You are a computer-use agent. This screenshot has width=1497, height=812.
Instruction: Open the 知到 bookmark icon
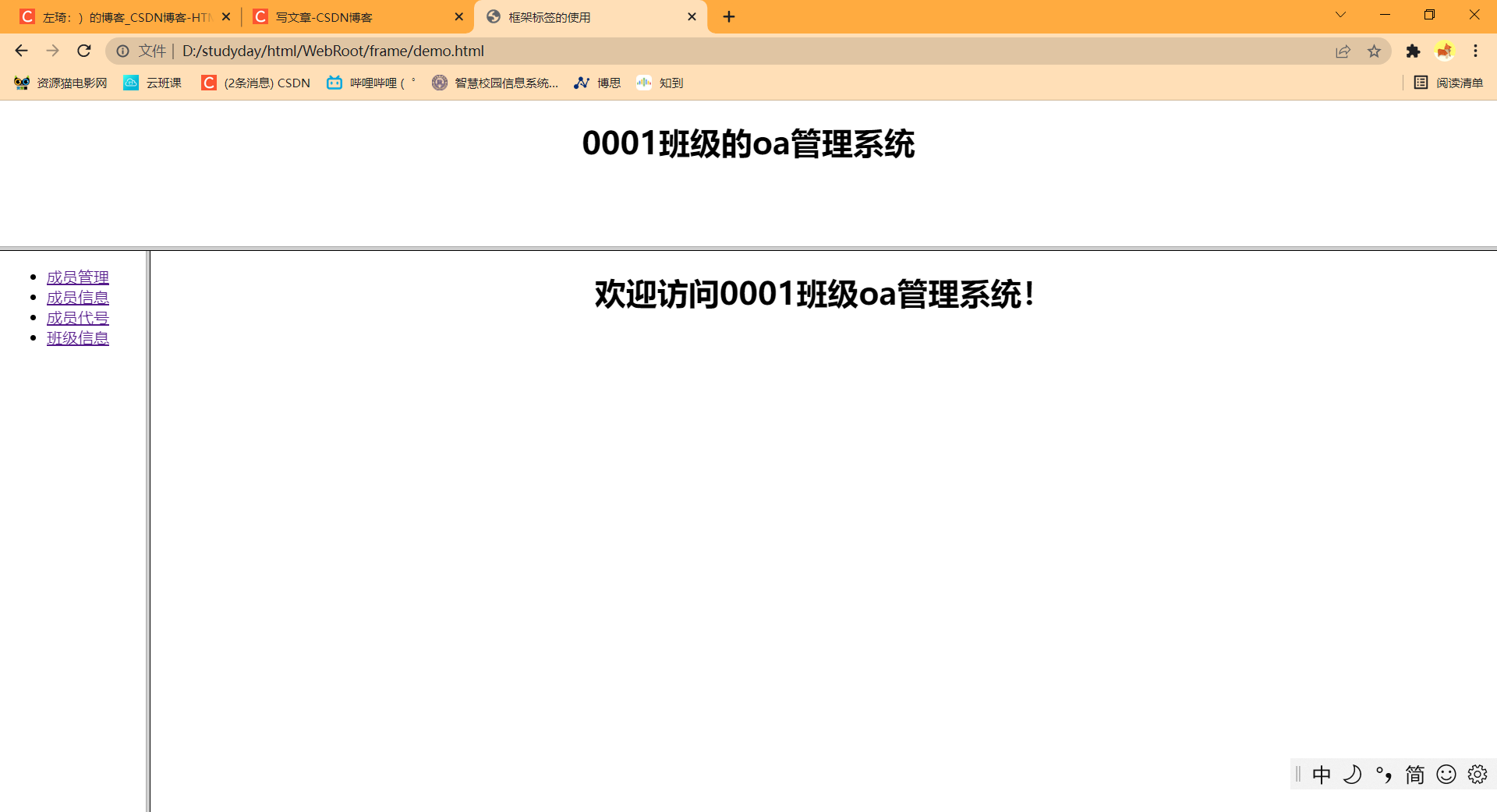[x=643, y=83]
